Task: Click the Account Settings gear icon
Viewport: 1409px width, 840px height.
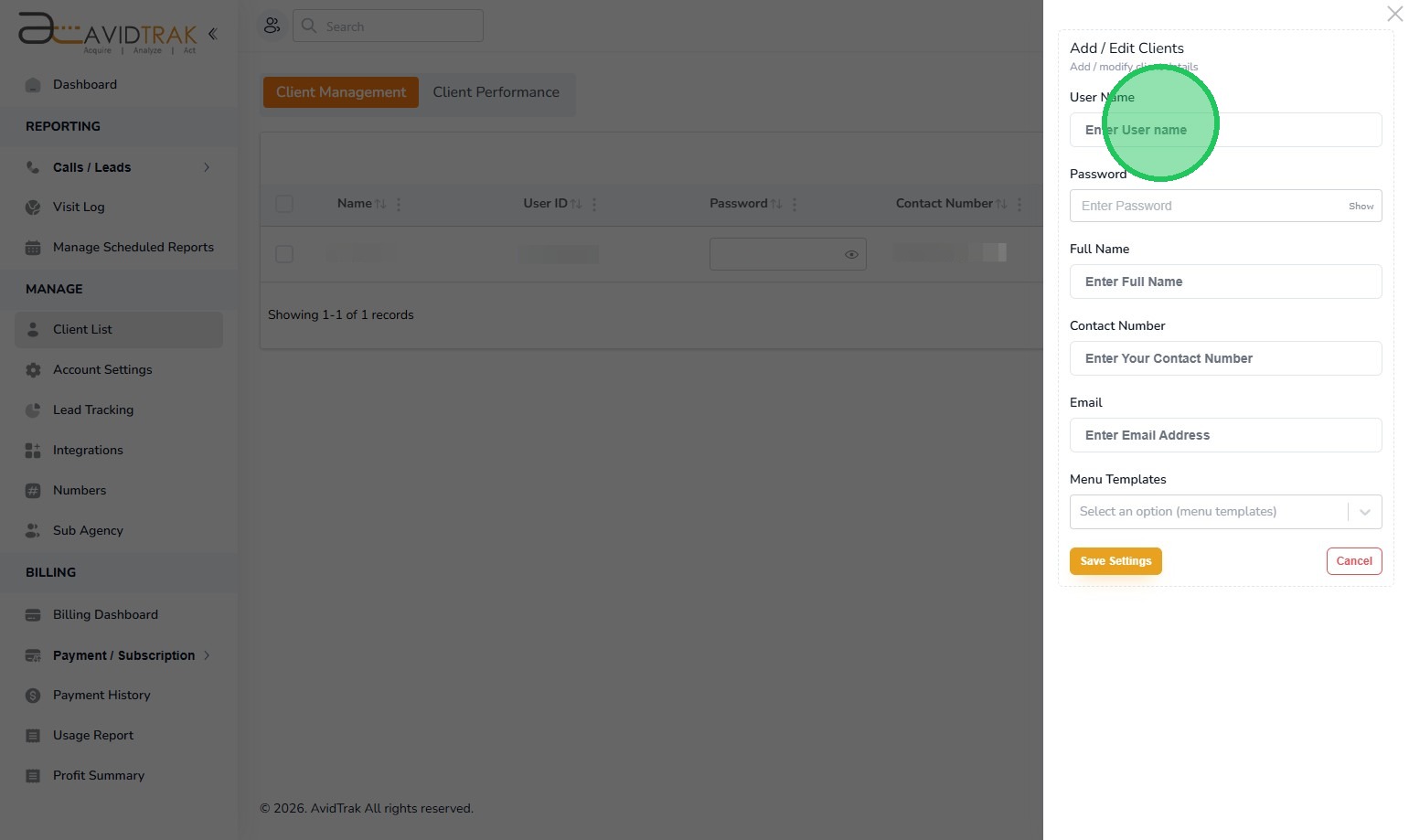Action: [33, 370]
